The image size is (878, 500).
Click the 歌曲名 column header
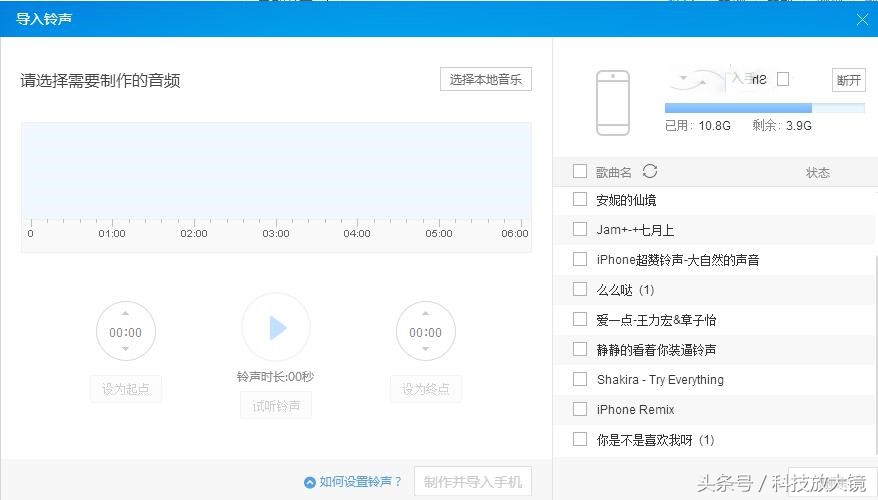click(614, 172)
